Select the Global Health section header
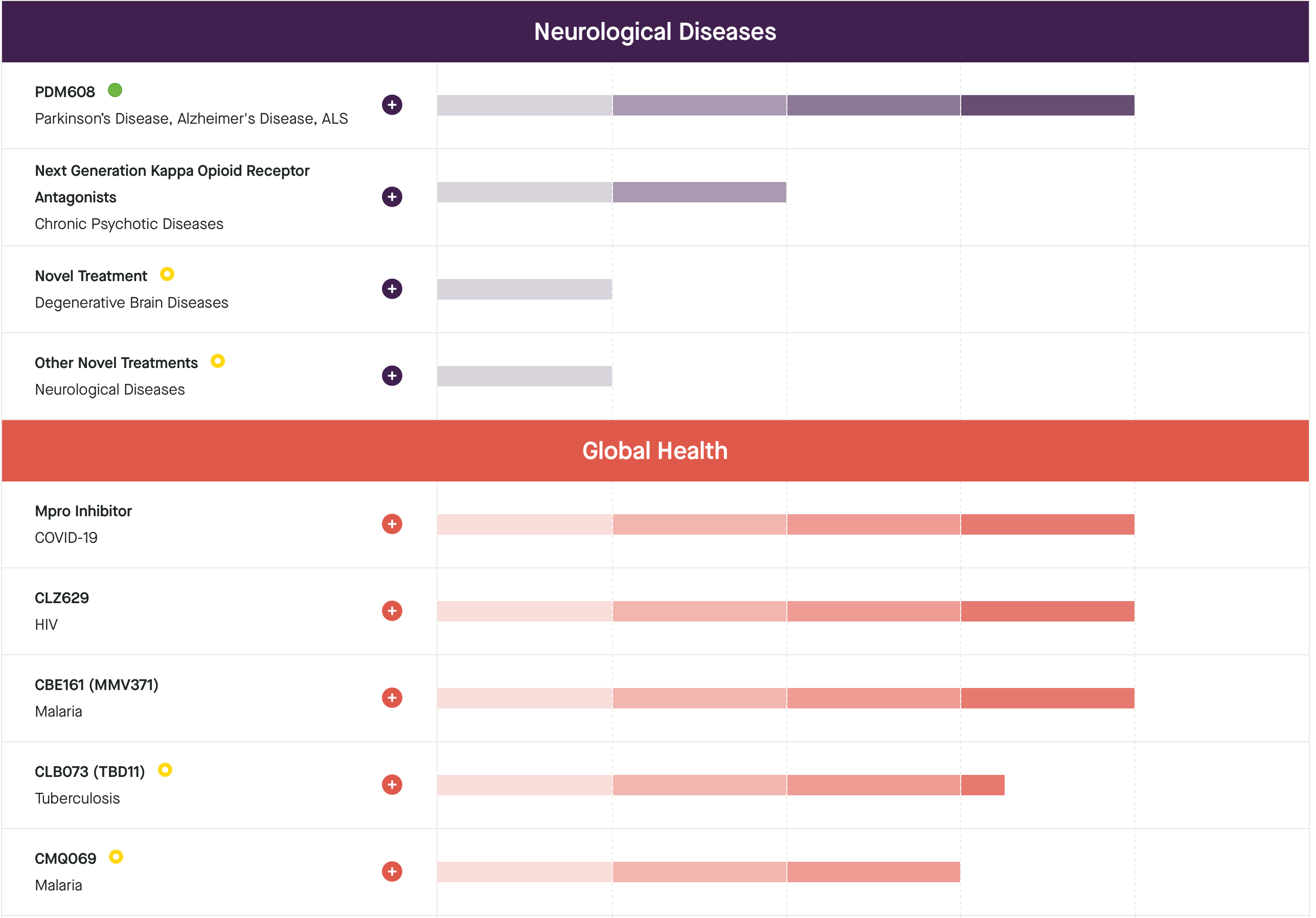Viewport: 1316px width, 918px height. [655, 451]
